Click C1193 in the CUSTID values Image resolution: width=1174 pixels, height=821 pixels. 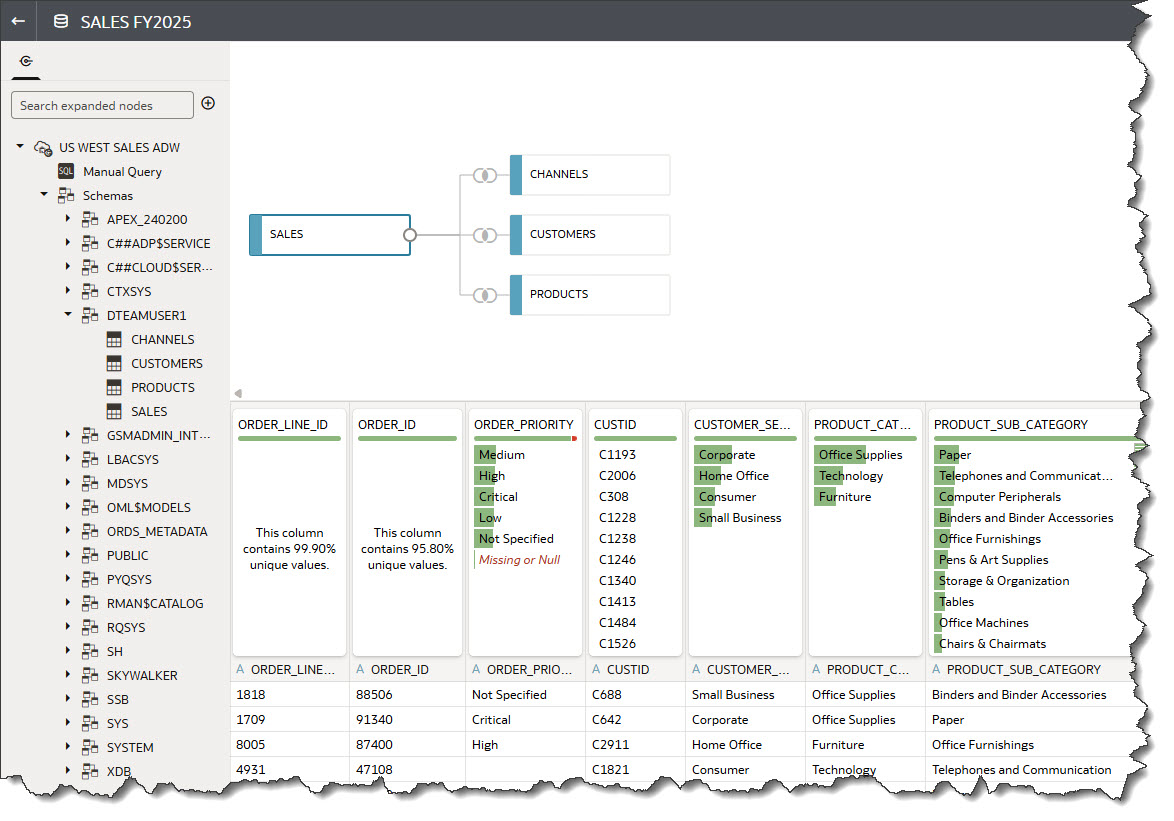pos(617,454)
